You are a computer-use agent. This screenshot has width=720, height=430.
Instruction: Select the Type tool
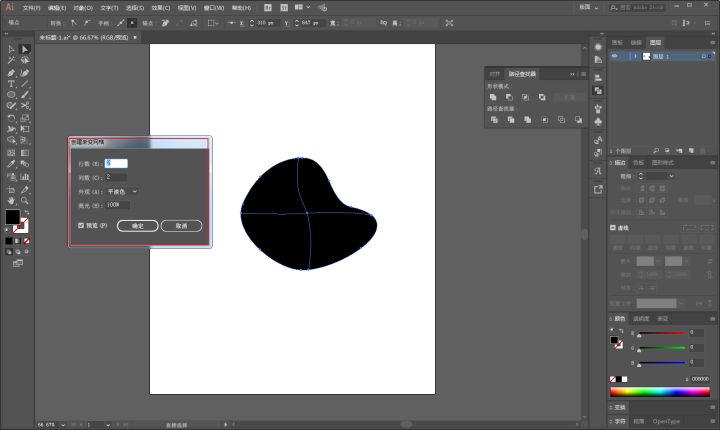[x=11, y=83]
